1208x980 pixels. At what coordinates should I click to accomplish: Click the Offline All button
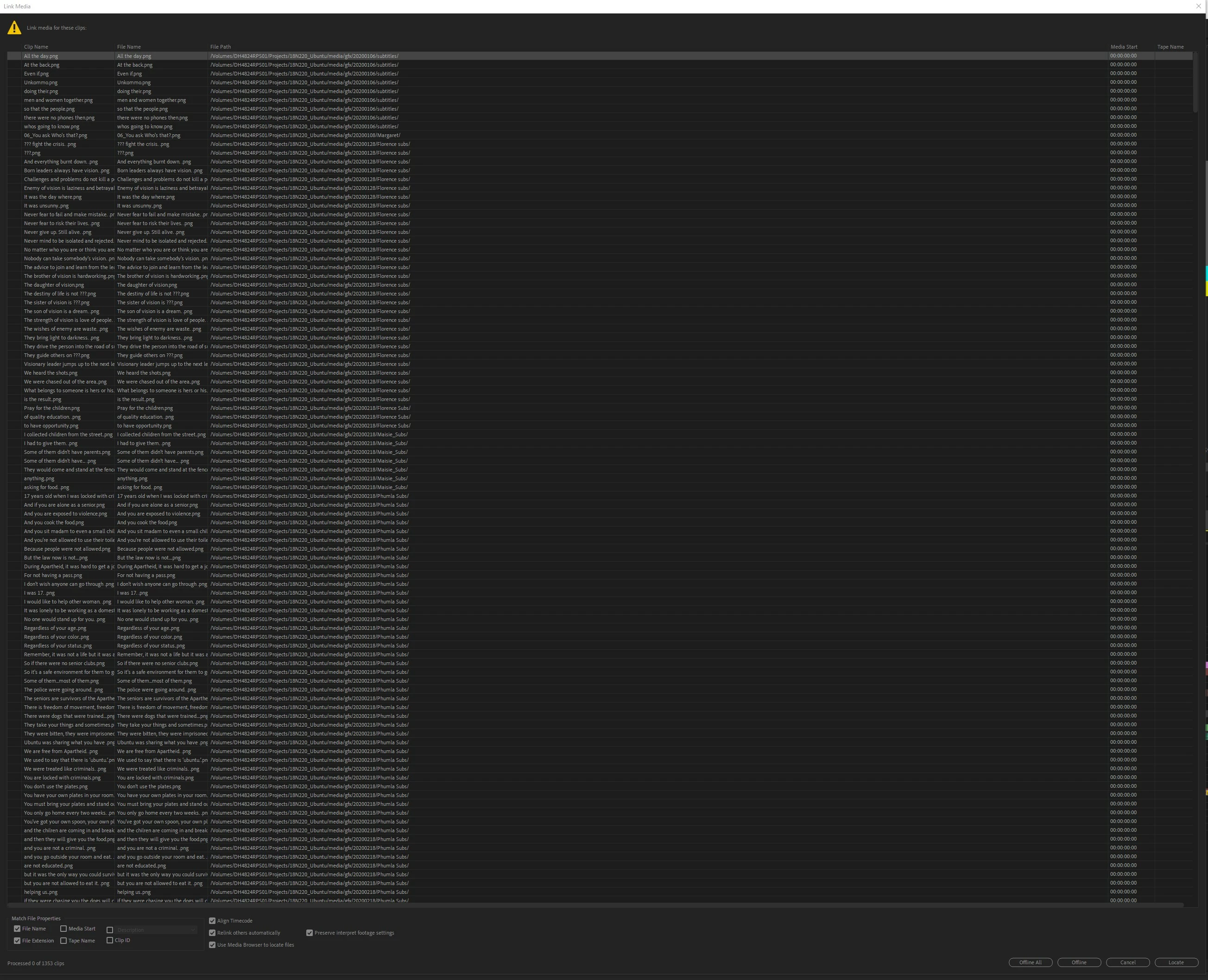tap(1030, 962)
